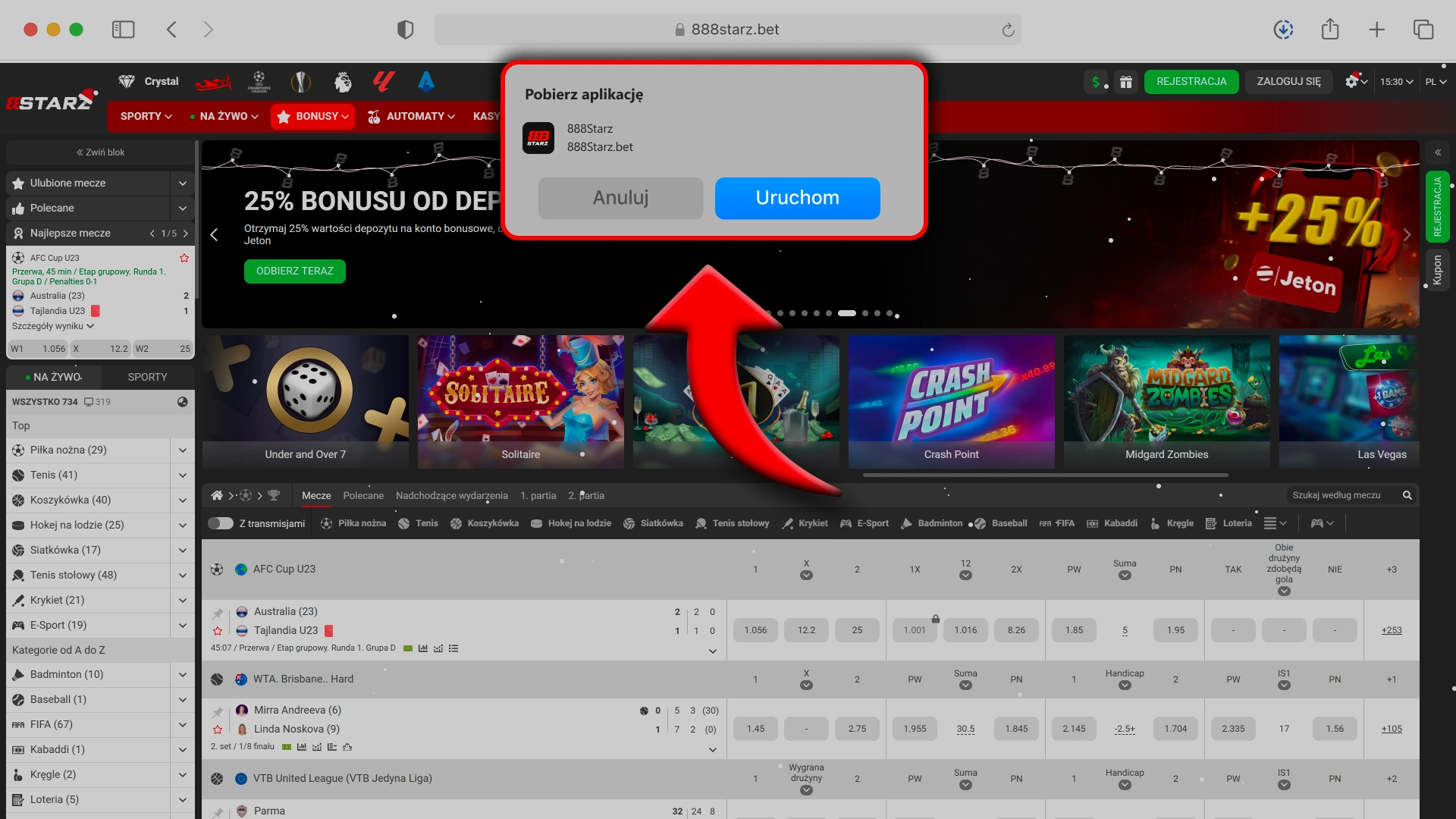
Task: Click the dollar balance icon in the header
Action: pos(1094,82)
